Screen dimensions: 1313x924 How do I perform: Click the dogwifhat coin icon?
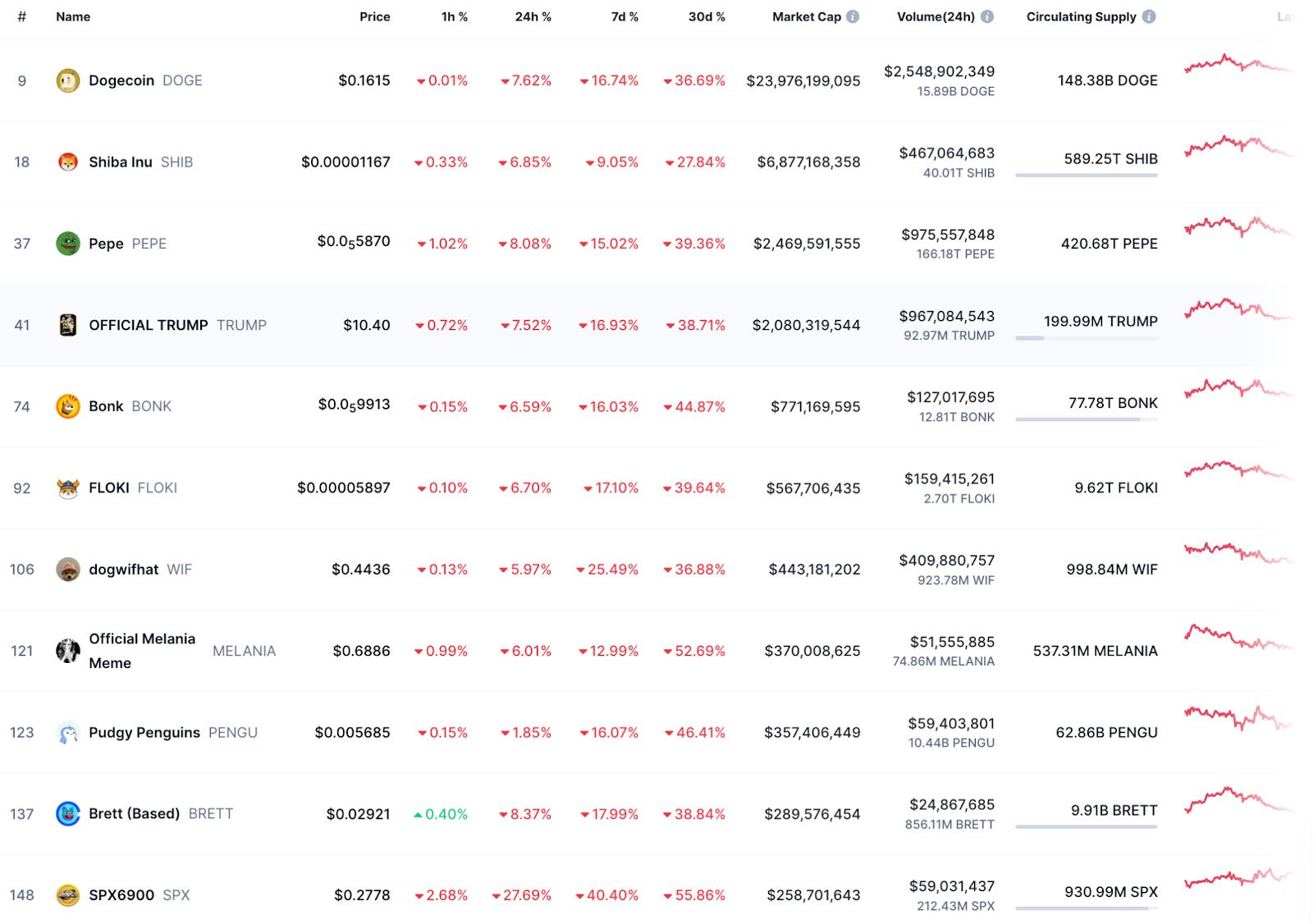67,569
